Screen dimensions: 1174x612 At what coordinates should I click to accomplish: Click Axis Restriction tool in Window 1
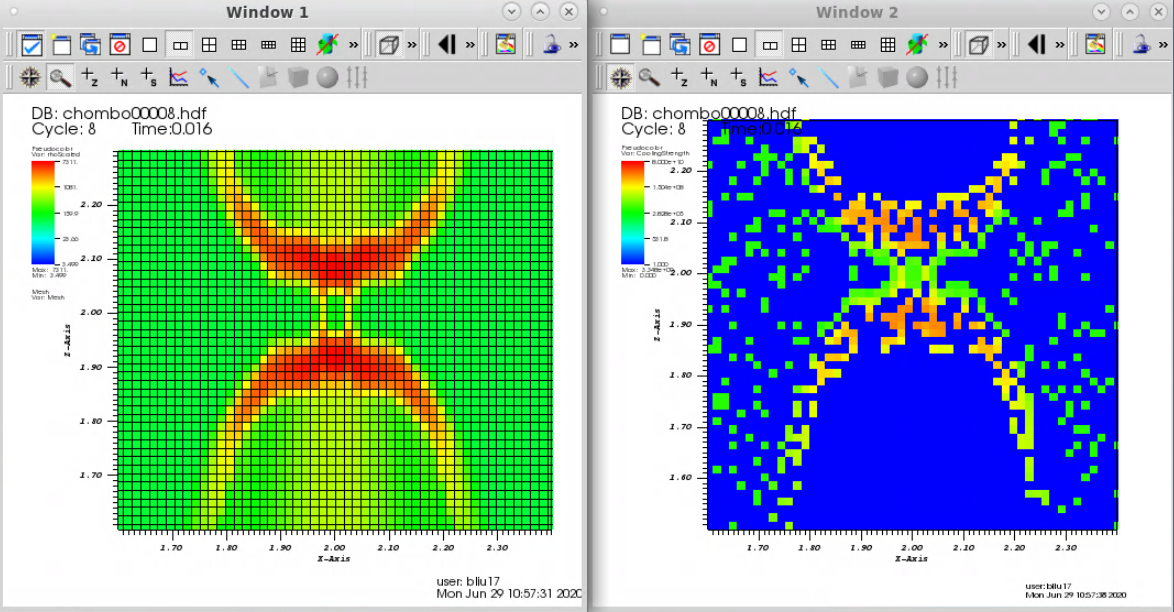tap(357, 76)
